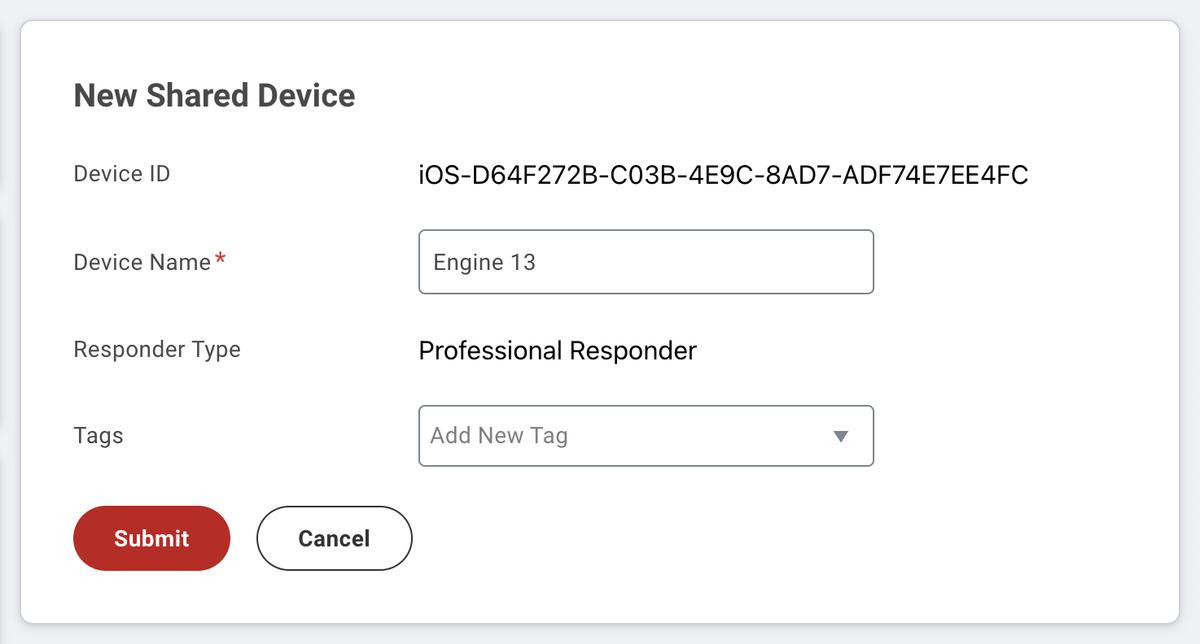Cancel the new shared device form
Image resolution: width=1200 pixels, height=644 pixels.
coord(334,538)
